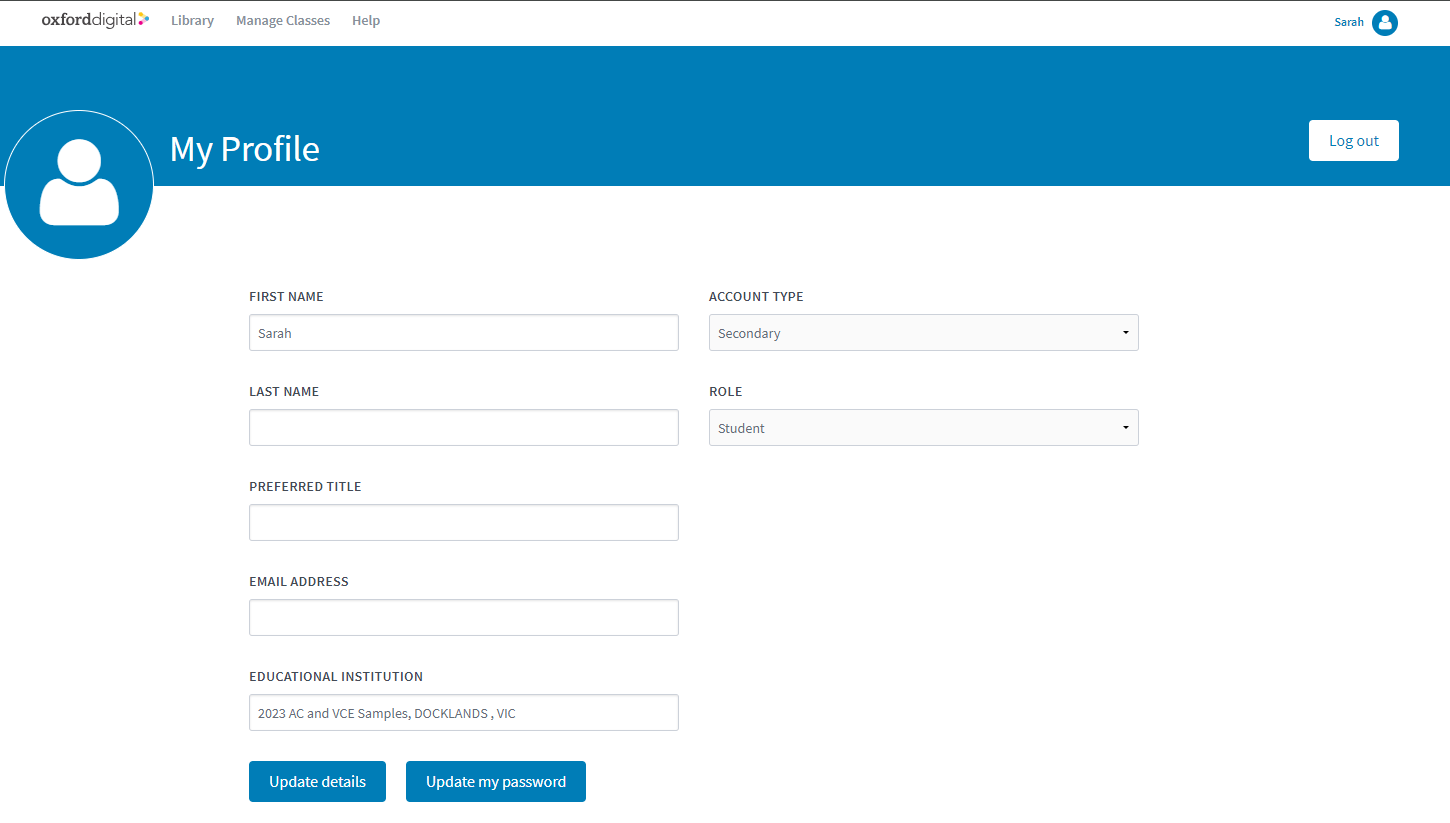The height and width of the screenshot is (823, 1450).
Task: Open the Library menu
Action: coord(192,20)
